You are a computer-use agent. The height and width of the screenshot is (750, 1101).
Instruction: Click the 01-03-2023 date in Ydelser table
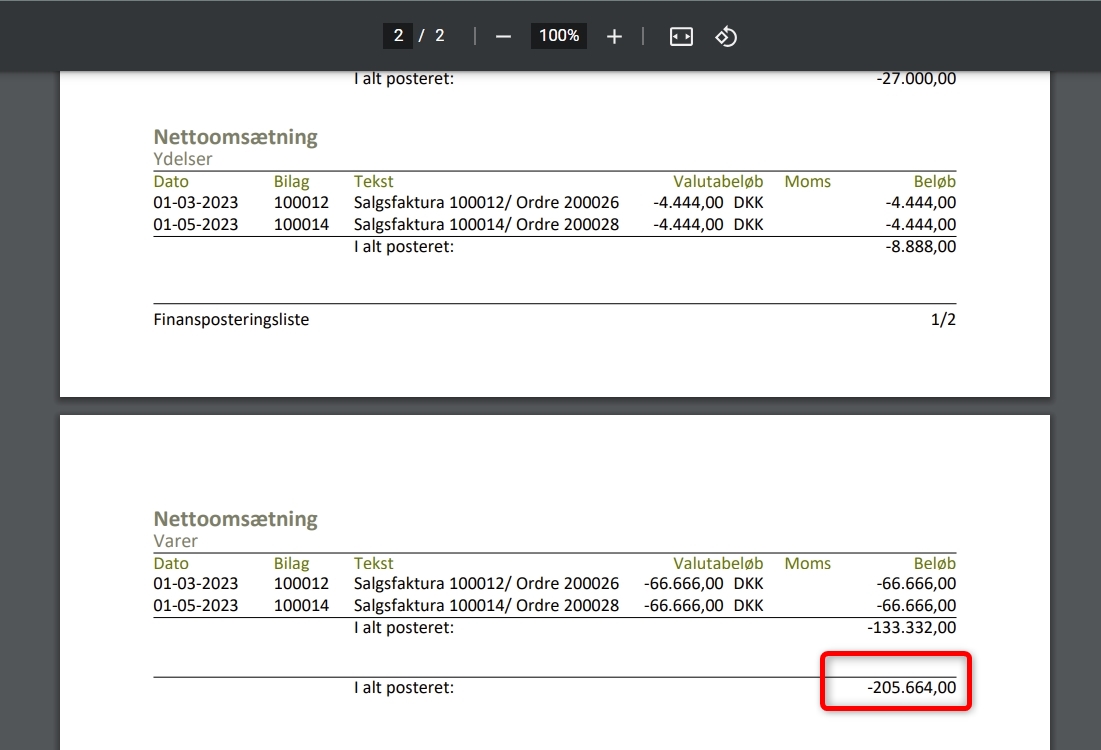pyautogui.click(x=196, y=203)
